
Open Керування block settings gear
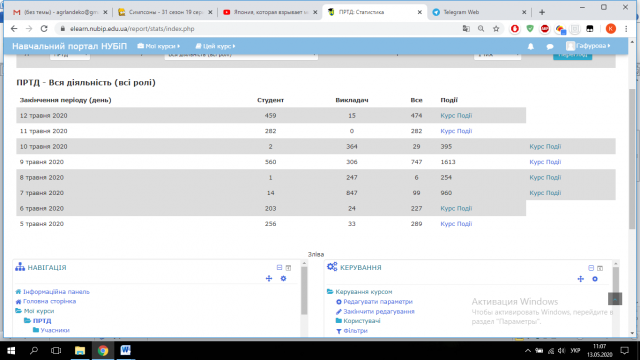[x=595, y=279]
